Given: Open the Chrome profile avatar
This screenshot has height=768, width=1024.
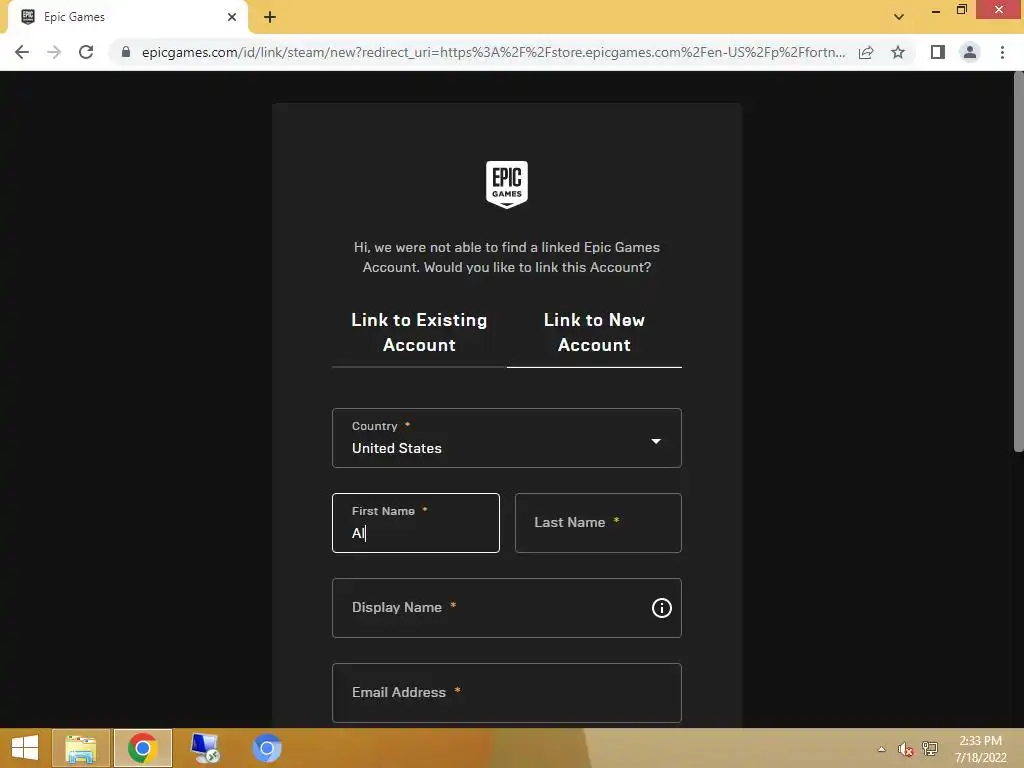Looking at the screenshot, I should tap(970, 52).
